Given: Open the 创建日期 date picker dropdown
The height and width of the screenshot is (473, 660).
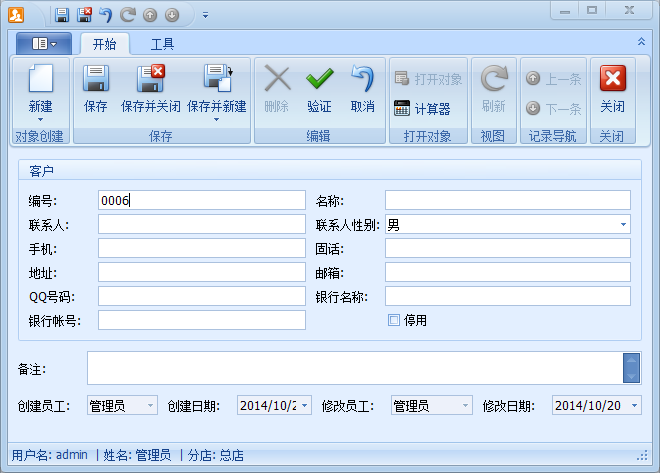Looking at the screenshot, I should [304, 406].
